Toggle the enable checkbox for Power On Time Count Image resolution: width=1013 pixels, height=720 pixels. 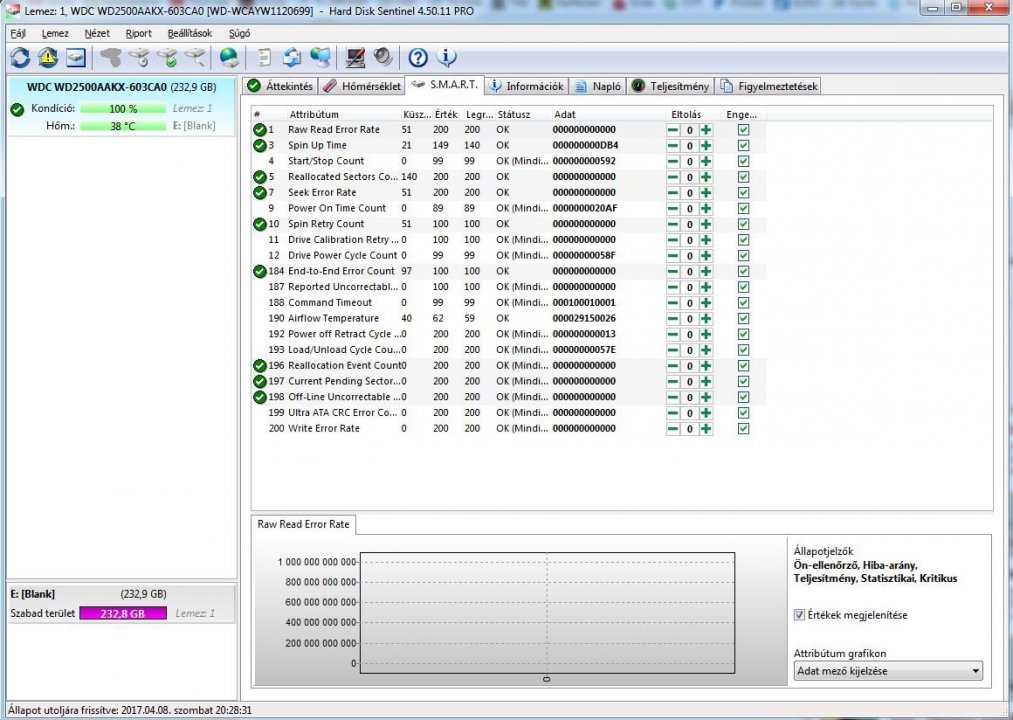(743, 208)
